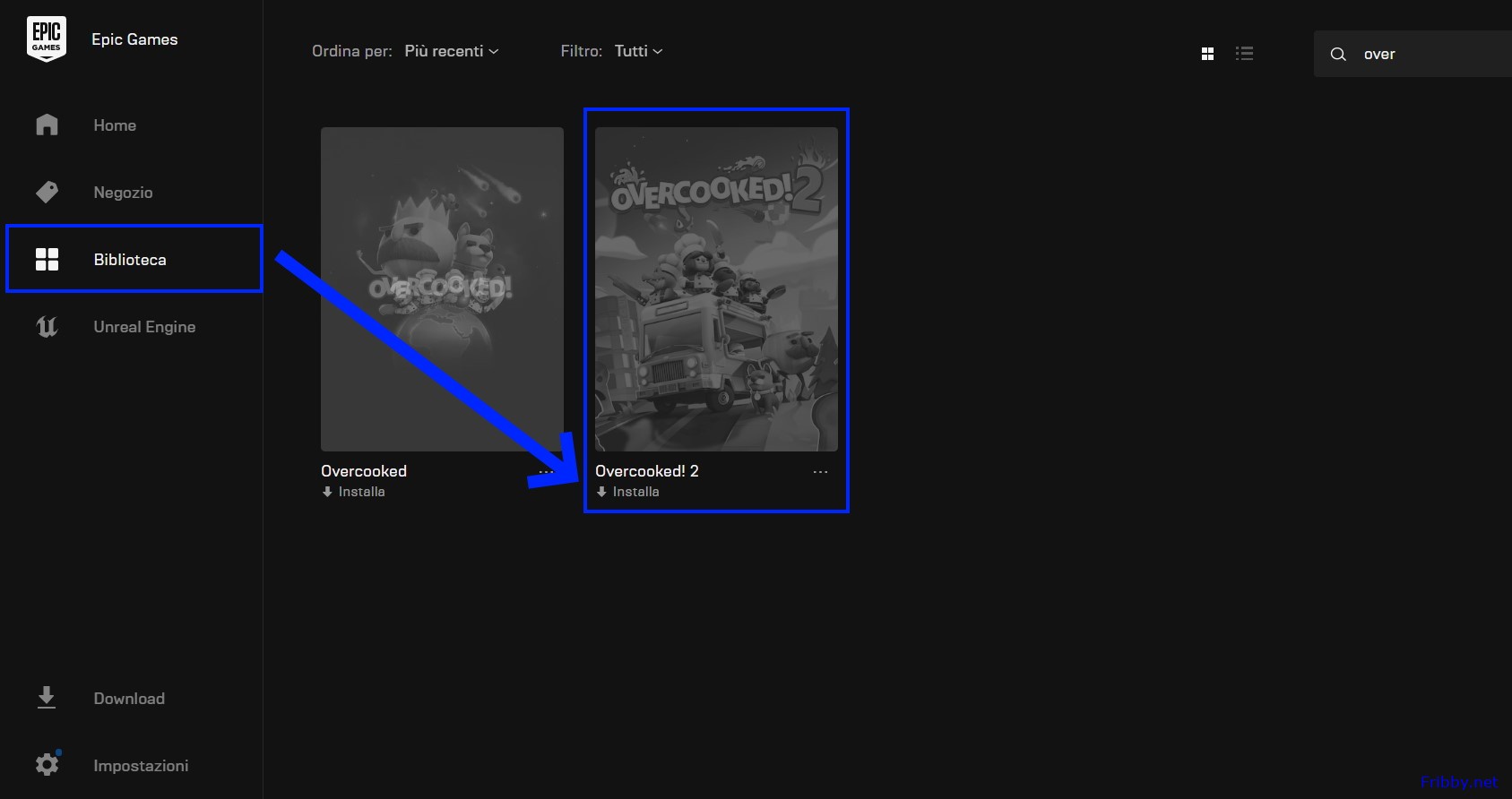Click the install arrow under Overcooked
This screenshot has height=799, width=1512.
pos(327,492)
